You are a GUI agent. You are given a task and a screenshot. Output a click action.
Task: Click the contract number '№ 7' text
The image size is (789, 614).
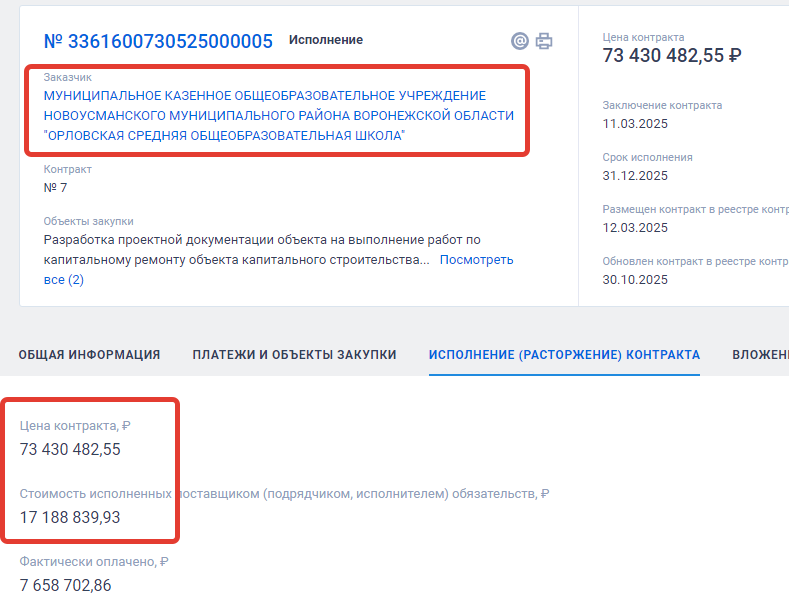56,187
